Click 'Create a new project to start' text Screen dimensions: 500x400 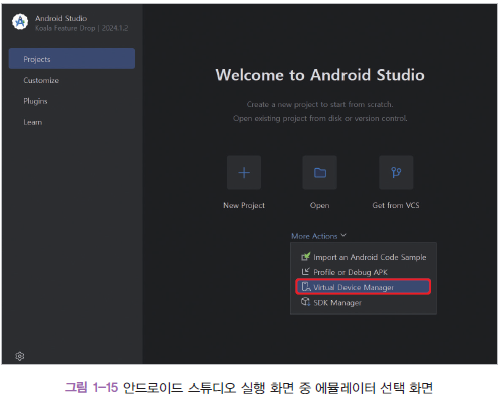(x=320, y=104)
